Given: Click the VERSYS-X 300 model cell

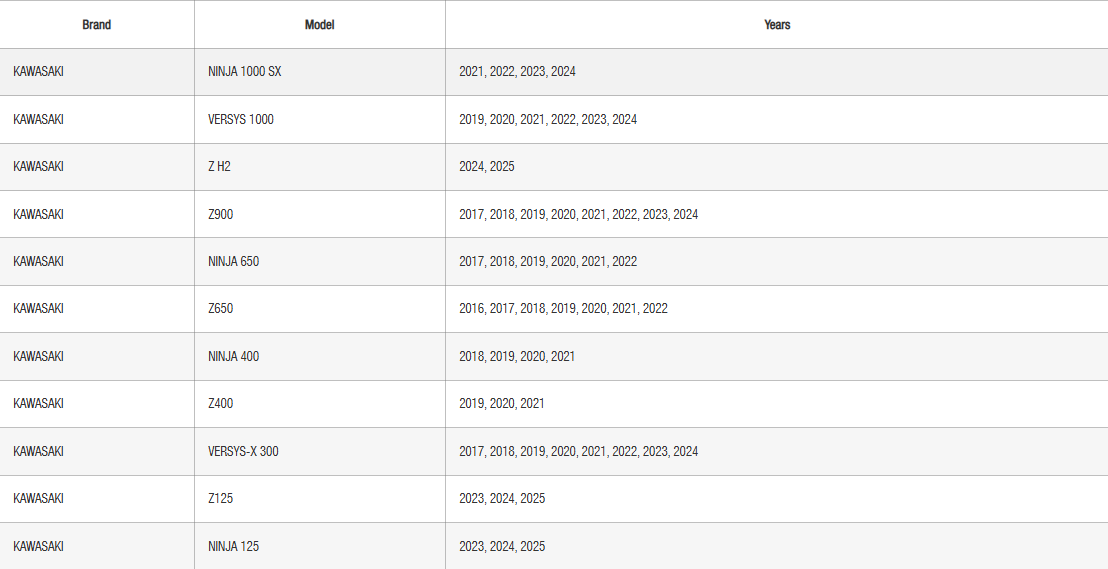Looking at the screenshot, I should click(x=243, y=451).
